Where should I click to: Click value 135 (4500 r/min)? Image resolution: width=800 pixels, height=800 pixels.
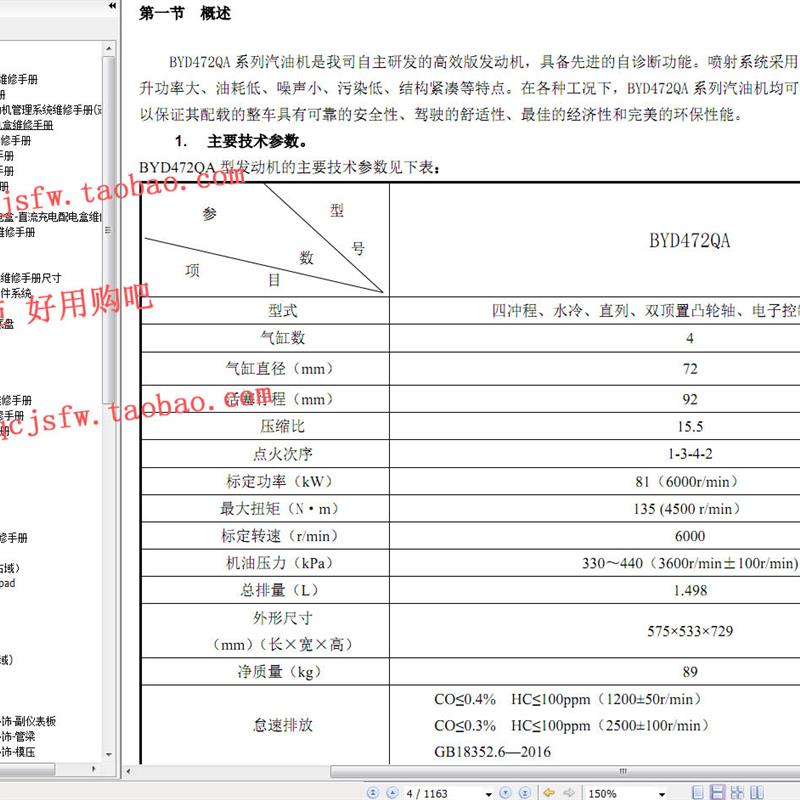tap(687, 509)
